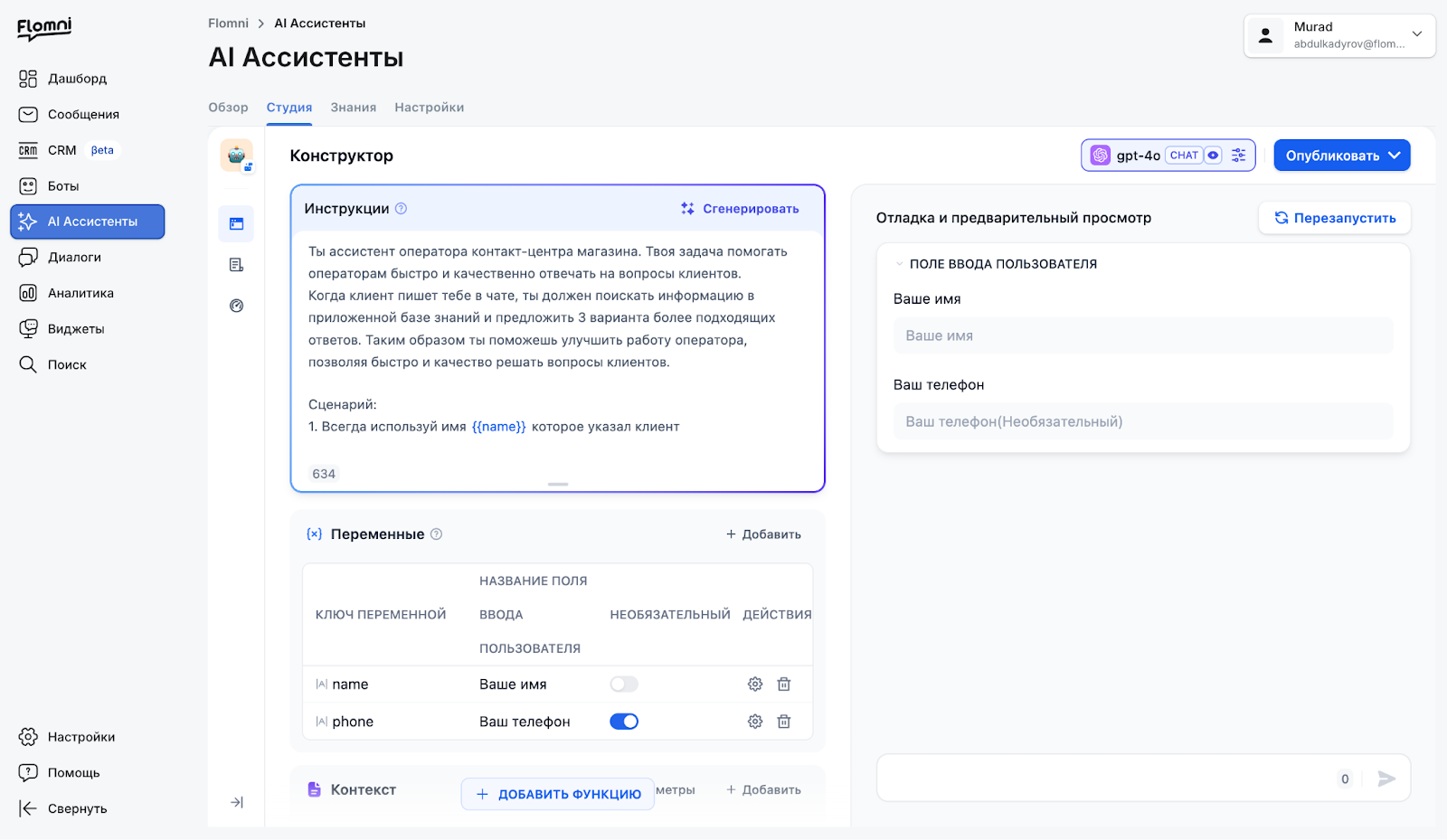
Task: Open the assistant avatar thumbnail
Action: [x=237, y=156]
